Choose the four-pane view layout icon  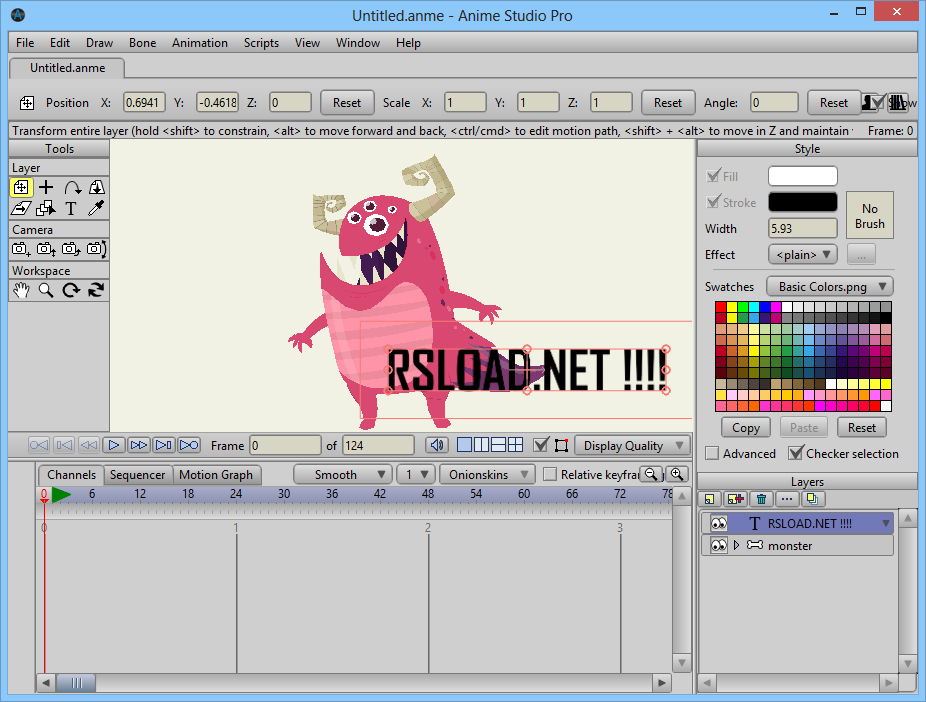516,445
